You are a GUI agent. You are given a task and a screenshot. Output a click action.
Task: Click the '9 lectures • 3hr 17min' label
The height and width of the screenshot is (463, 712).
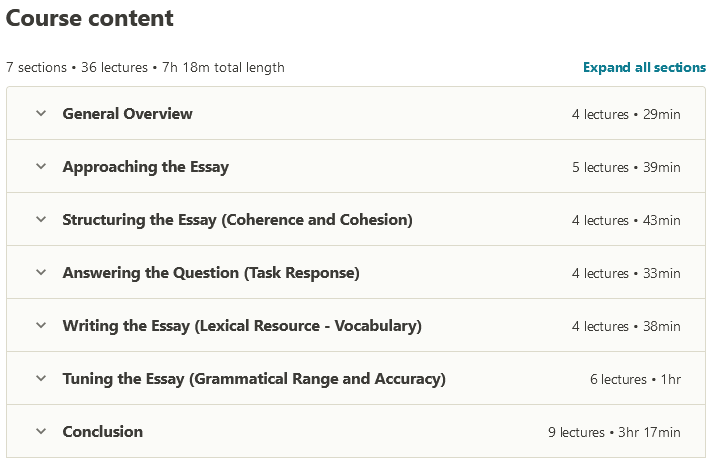click(614, 432)
